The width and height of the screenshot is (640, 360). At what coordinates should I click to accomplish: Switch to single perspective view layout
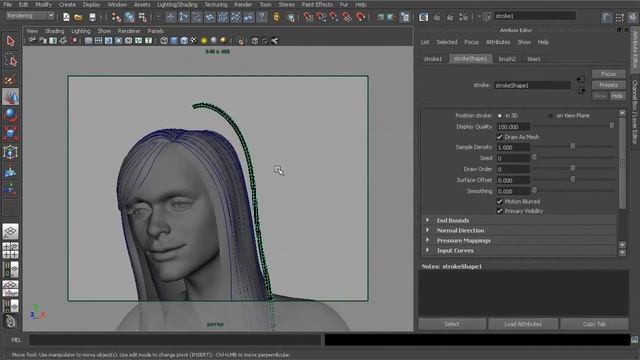coord(11,231)
